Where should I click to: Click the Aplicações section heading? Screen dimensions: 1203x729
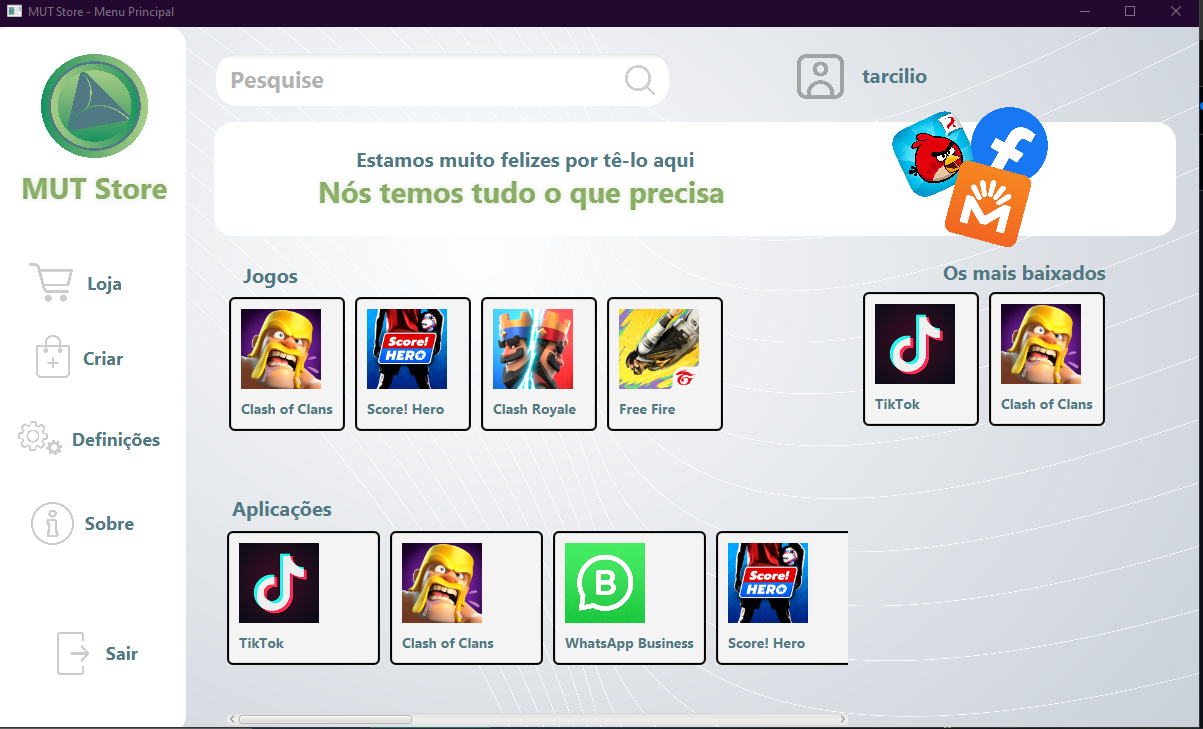point(282,509)
